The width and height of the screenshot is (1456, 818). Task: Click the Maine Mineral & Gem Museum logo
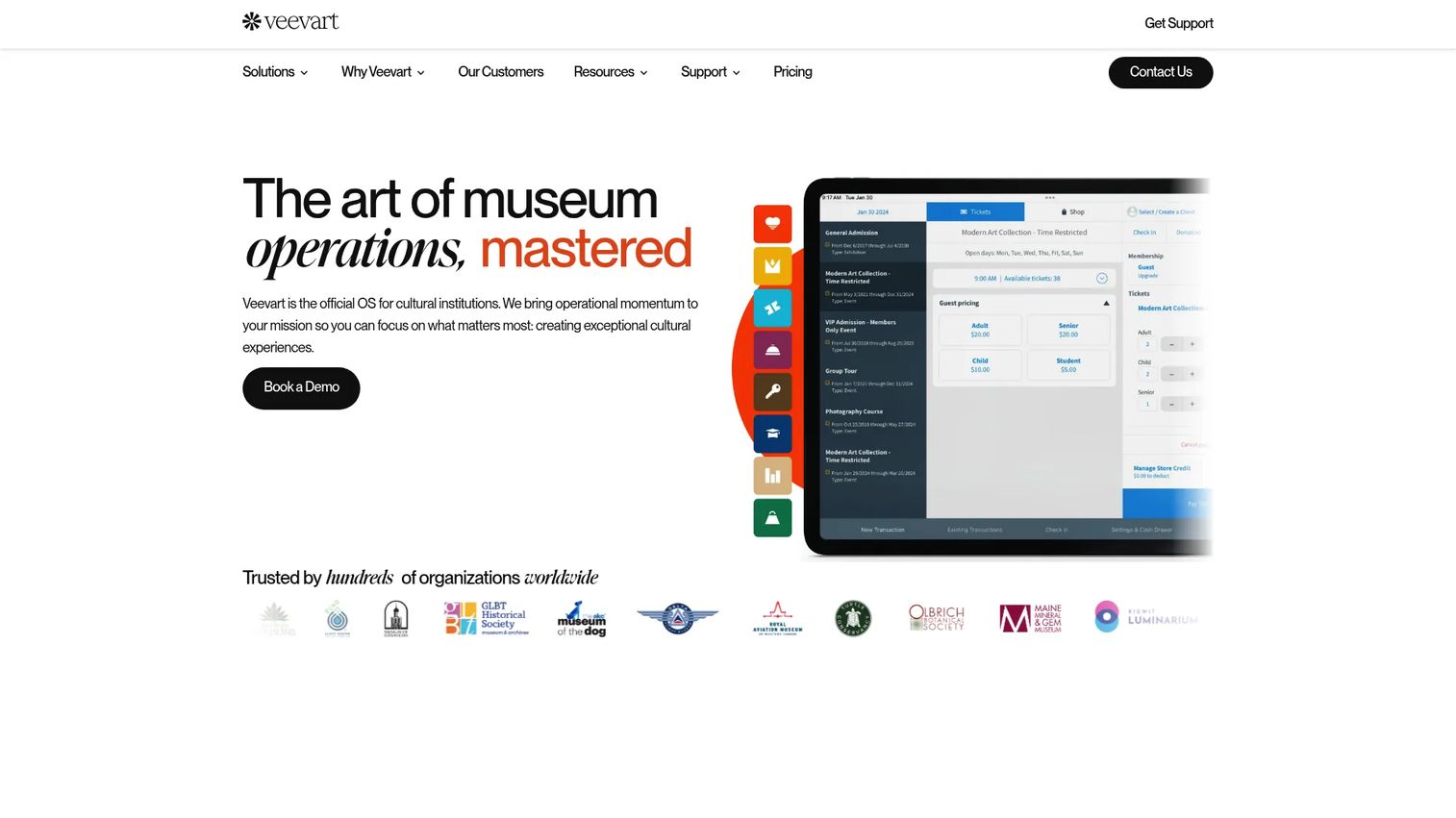tap(1031, 618)
